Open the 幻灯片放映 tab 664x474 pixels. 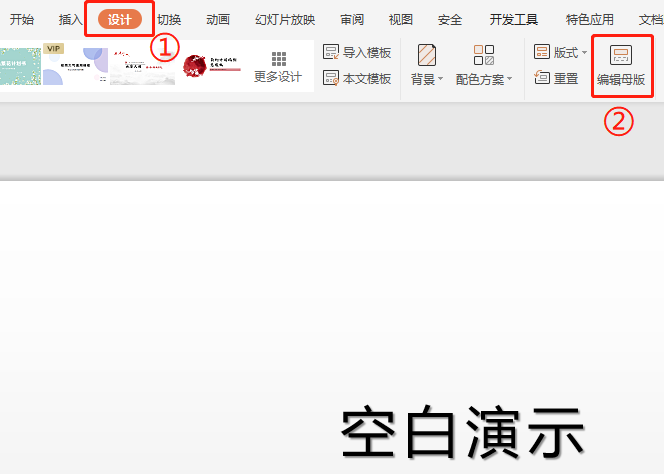pyautogui.click(x=285, y=19)
